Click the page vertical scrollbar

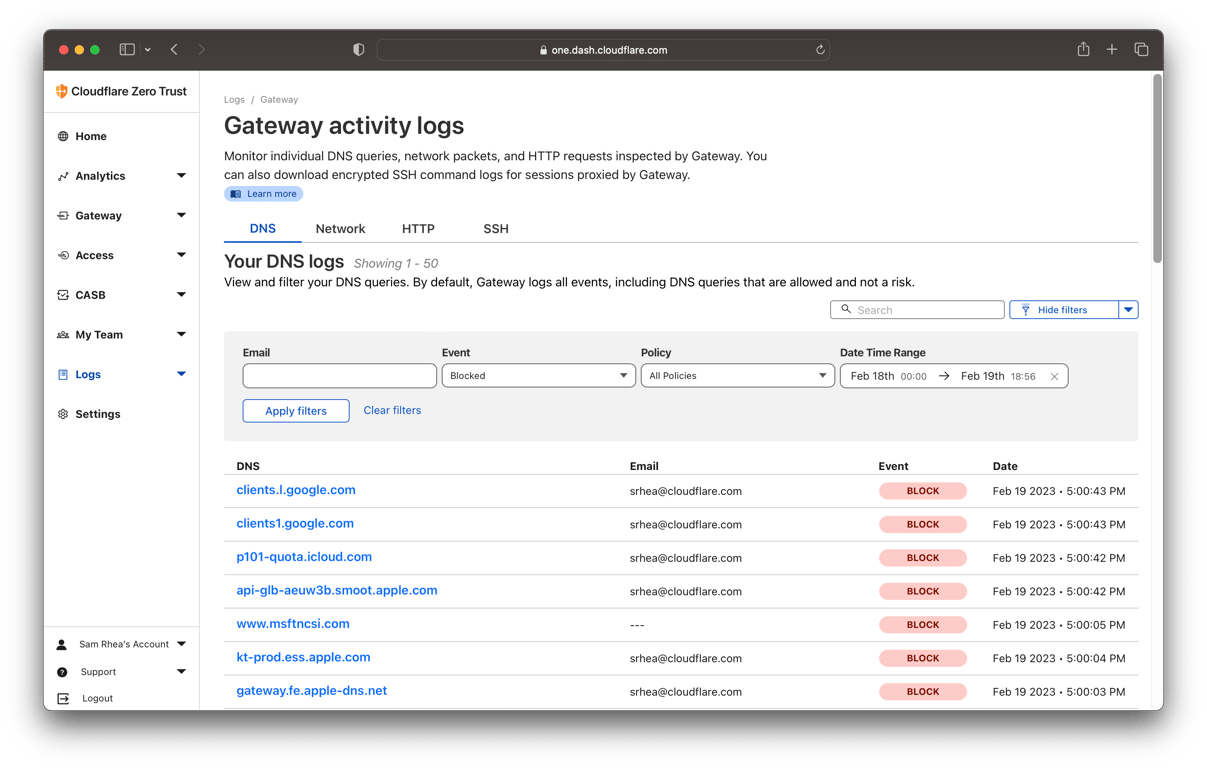point(1157,170)
